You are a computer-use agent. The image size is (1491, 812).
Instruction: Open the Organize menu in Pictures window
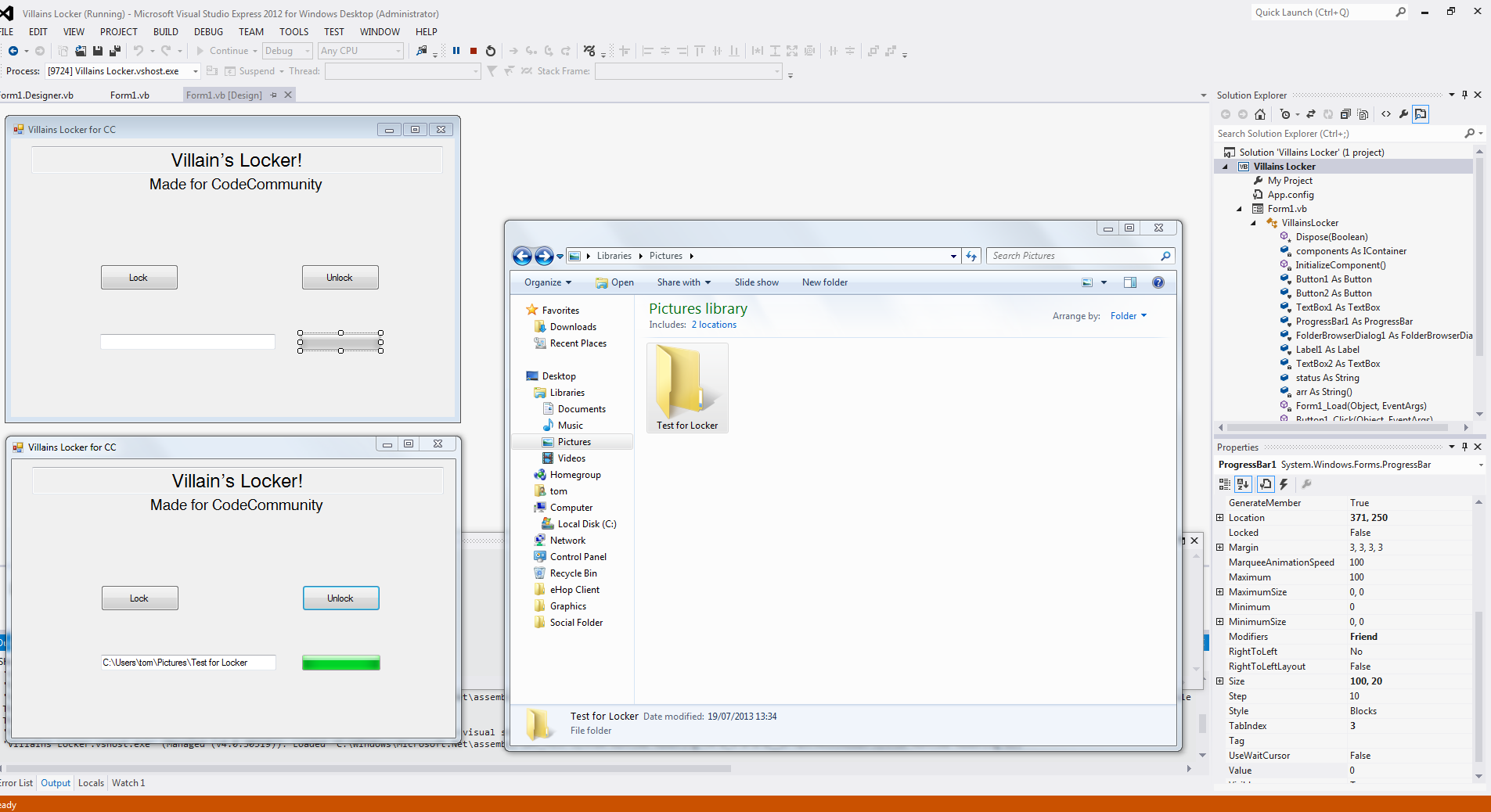point(548,282)
